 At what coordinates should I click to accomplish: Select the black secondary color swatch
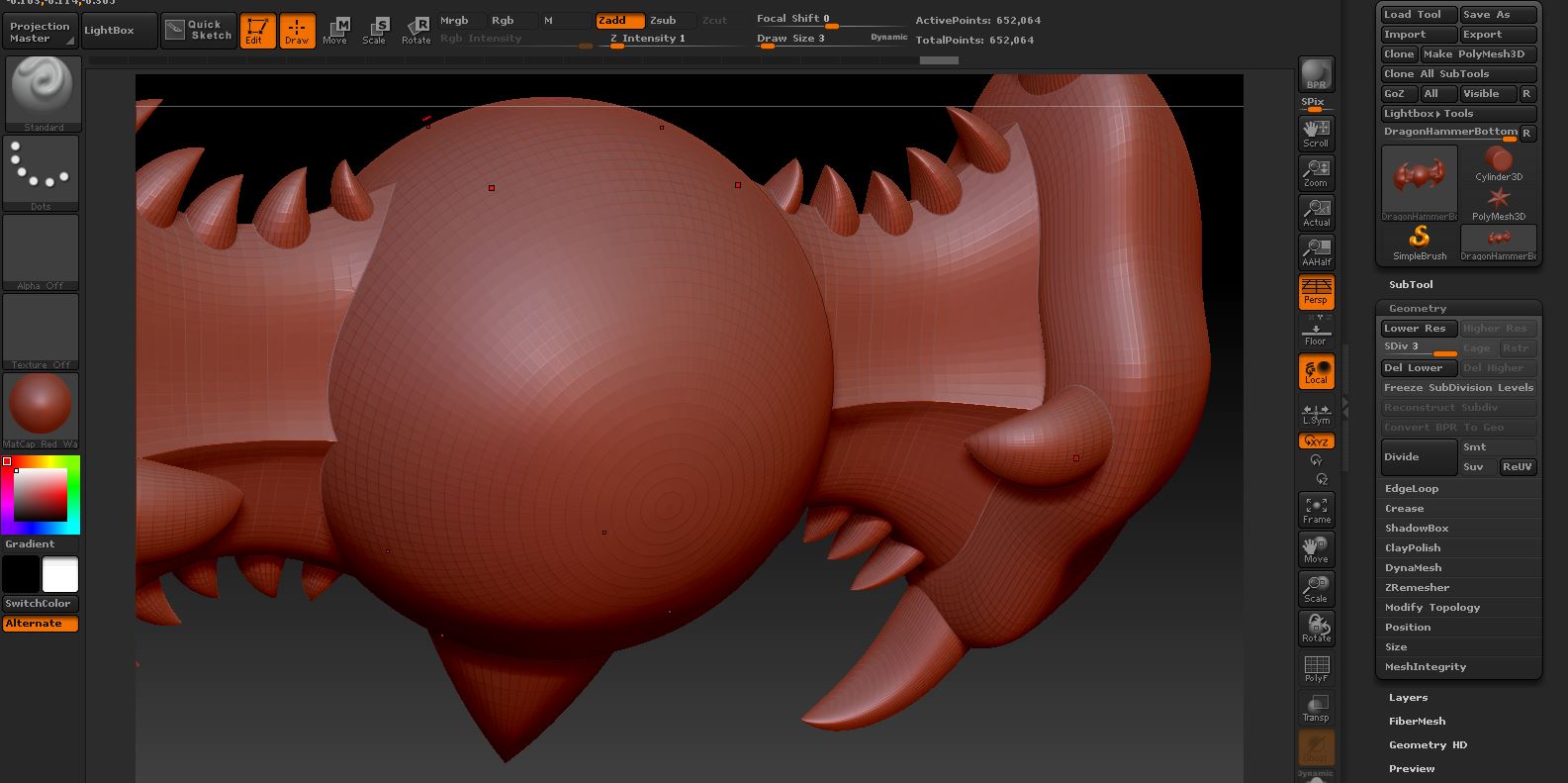21,574
